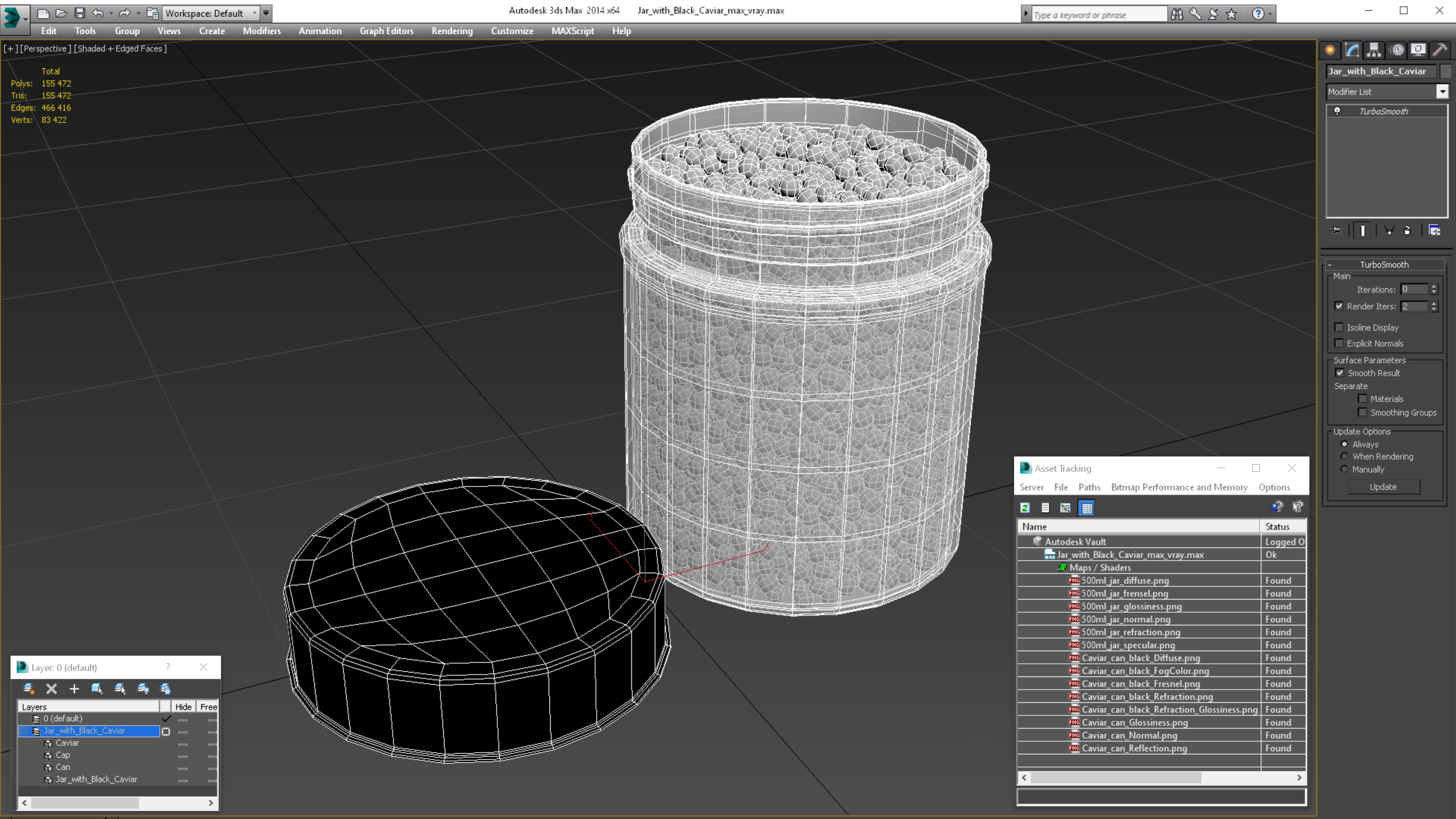Click the Table View icon in Asset Tracking
The width and height of the screenshot is (1456, 819).
[x=1086, y=508]
